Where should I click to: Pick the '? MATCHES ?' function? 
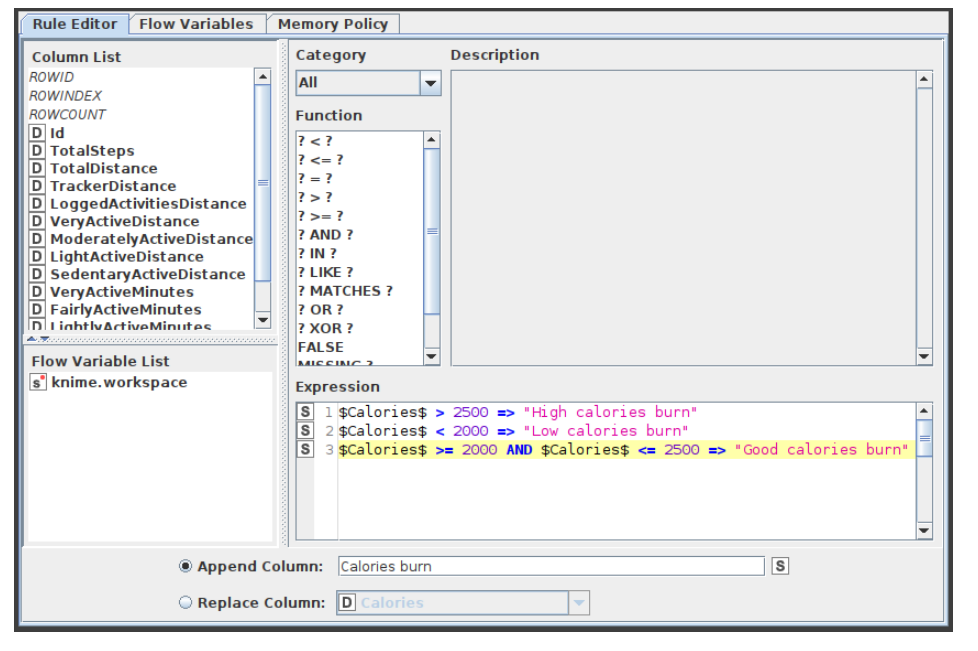tap(346, 291)
